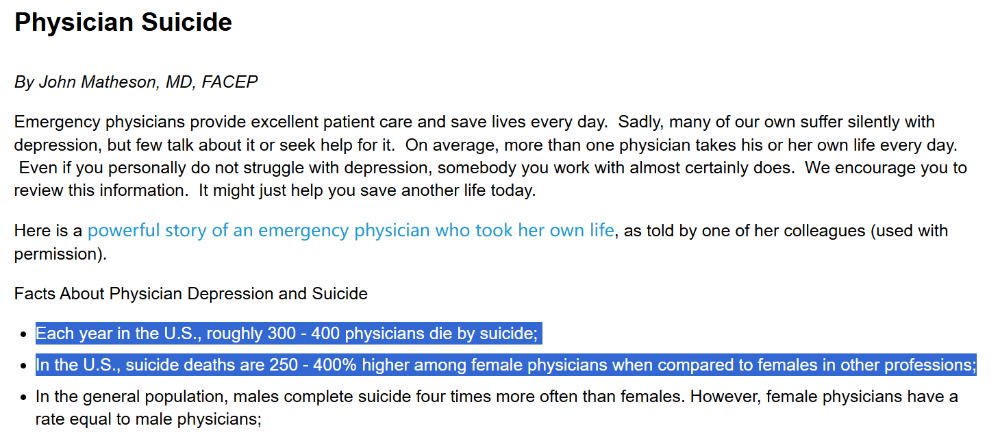The width and height of the screenshot is (1000, 434).
Task: Click the bullet marker before Each year in the U.S.
Action: [x=22, y=335]
